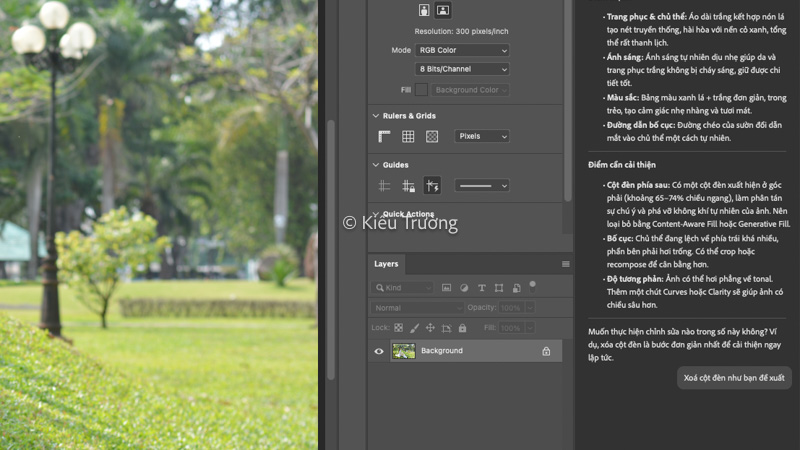Image resolution: width=800 pixels, height=450 pixels.
Task: Click the 'Điểm cần cải thiện' heading
Action: (622, 165)
